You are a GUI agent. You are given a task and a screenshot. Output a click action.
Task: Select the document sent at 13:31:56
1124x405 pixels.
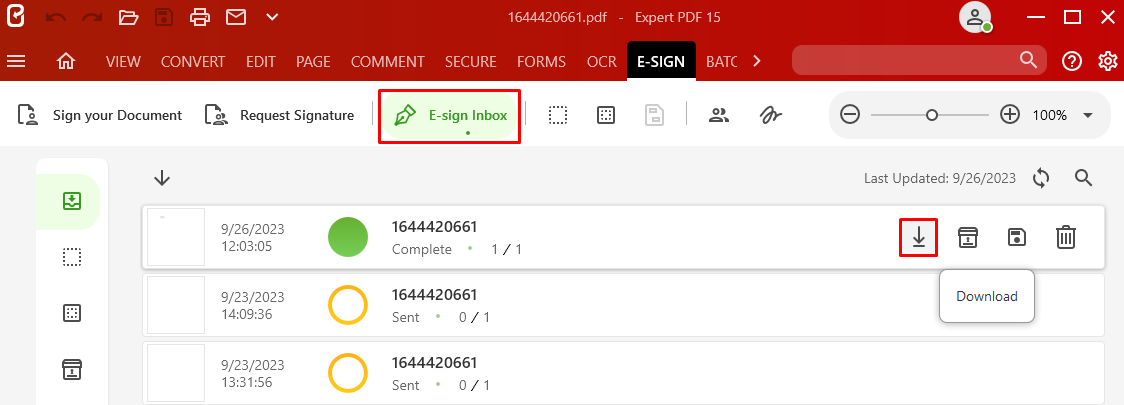click(x=624, y=373)
